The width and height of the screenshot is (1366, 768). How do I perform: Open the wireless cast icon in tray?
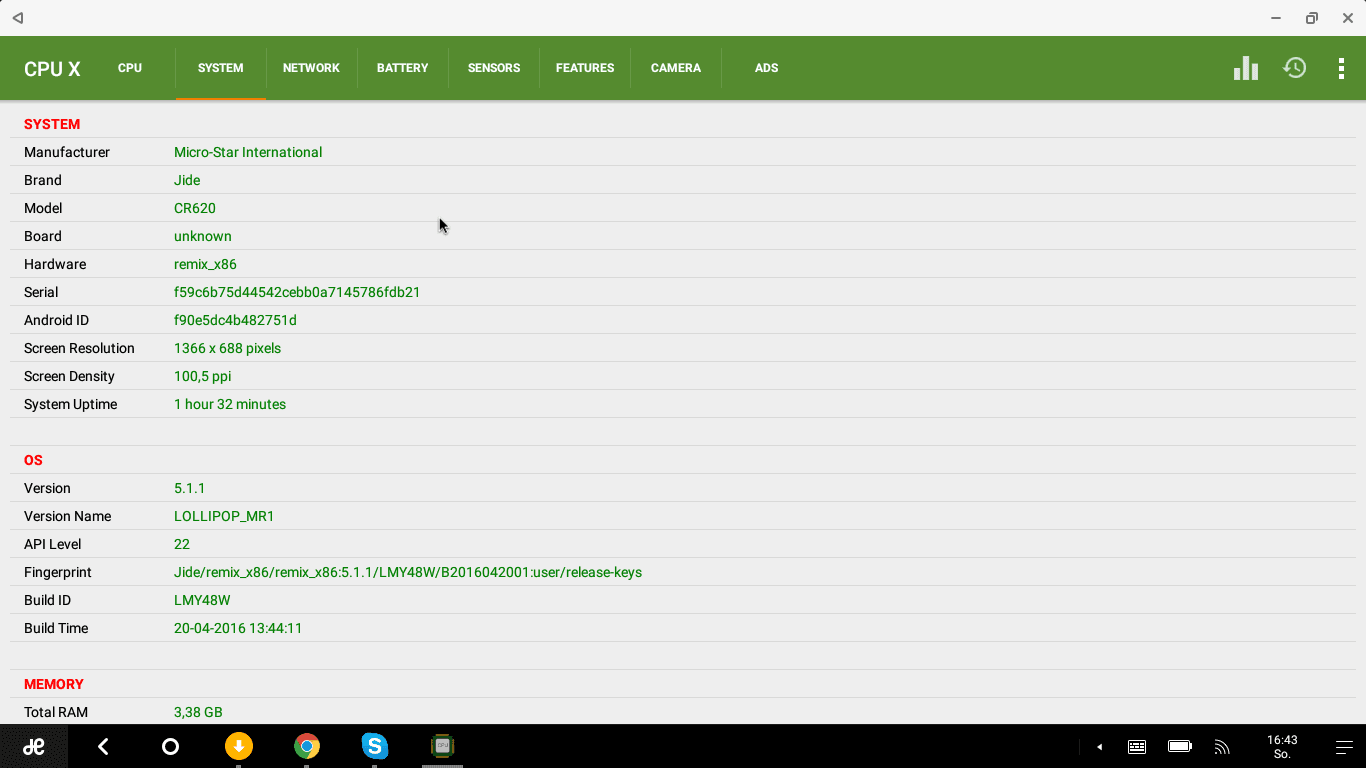1221,747
